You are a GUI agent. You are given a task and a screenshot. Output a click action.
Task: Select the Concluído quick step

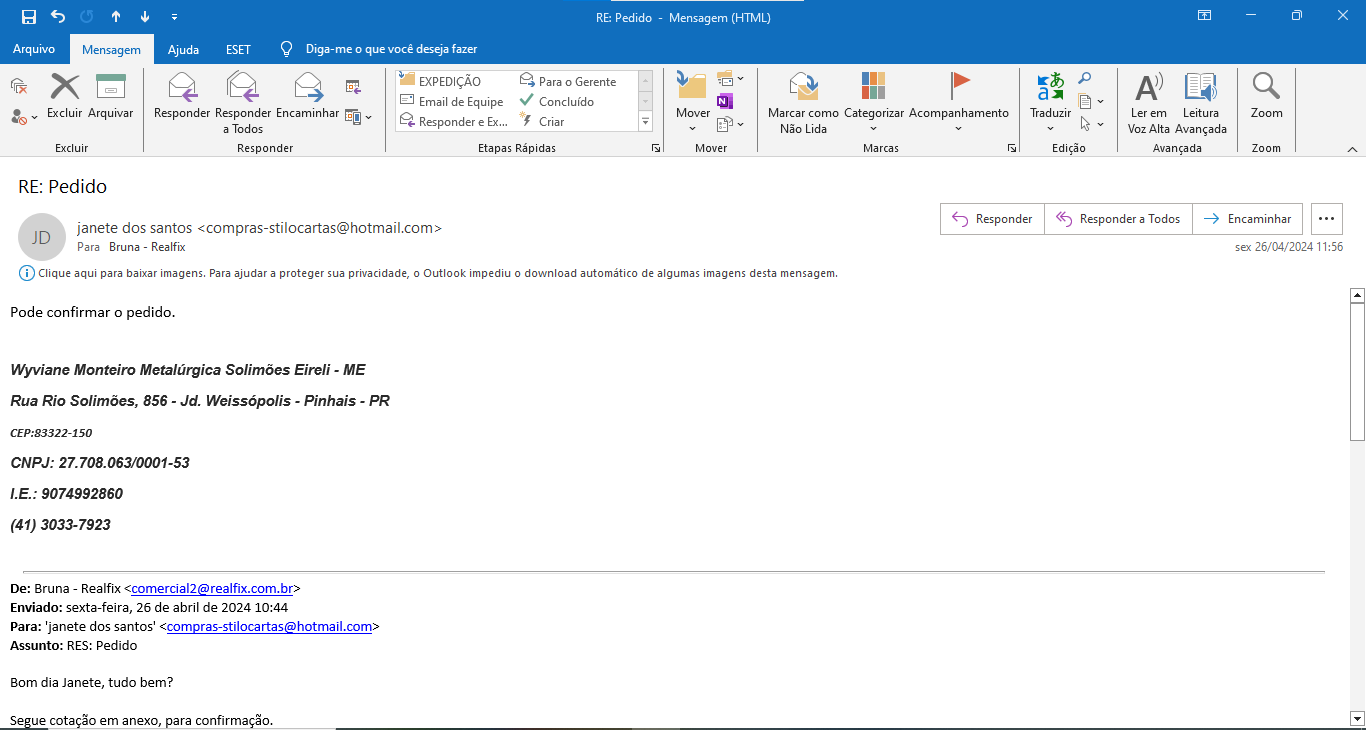(x=566, y=101)
